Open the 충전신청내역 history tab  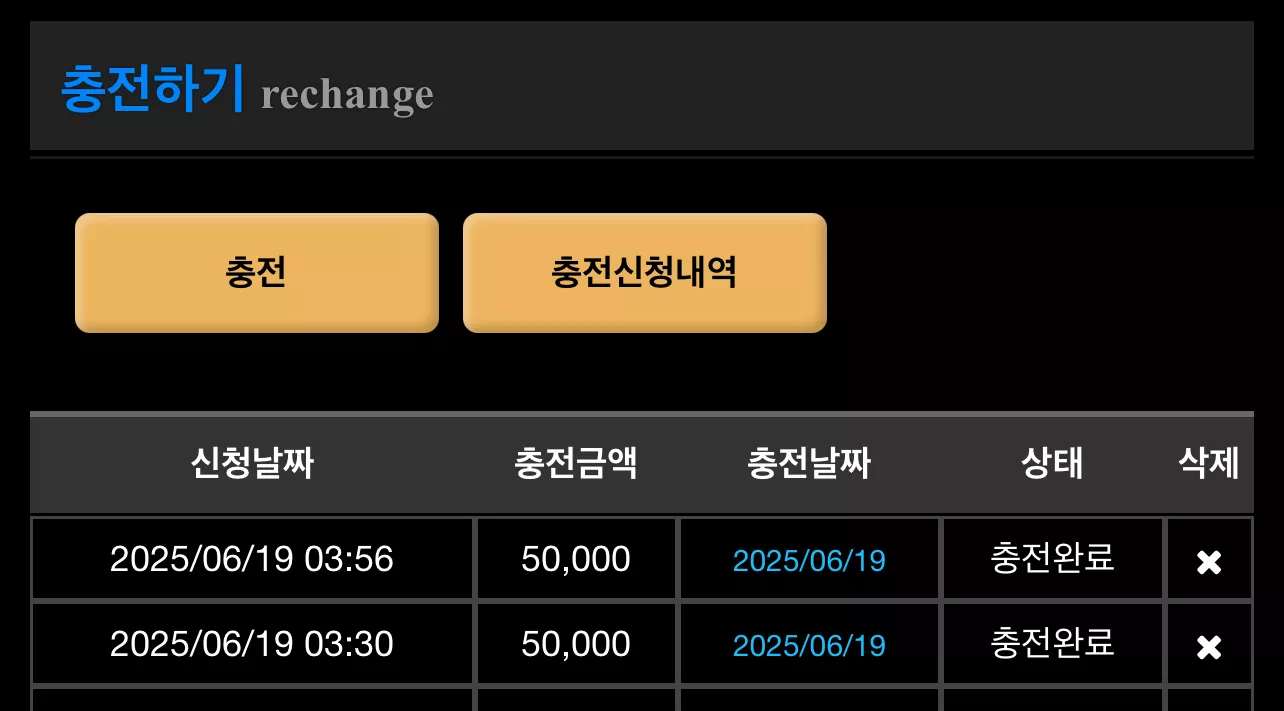click(645, 272)
